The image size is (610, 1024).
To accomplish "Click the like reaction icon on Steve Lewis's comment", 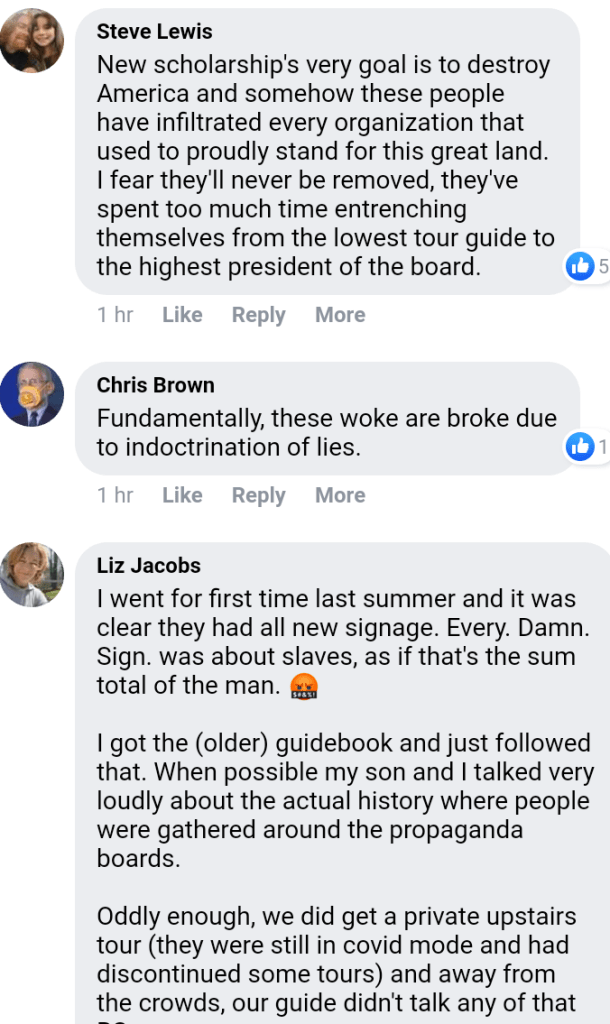I will click(x=580, y=266).
